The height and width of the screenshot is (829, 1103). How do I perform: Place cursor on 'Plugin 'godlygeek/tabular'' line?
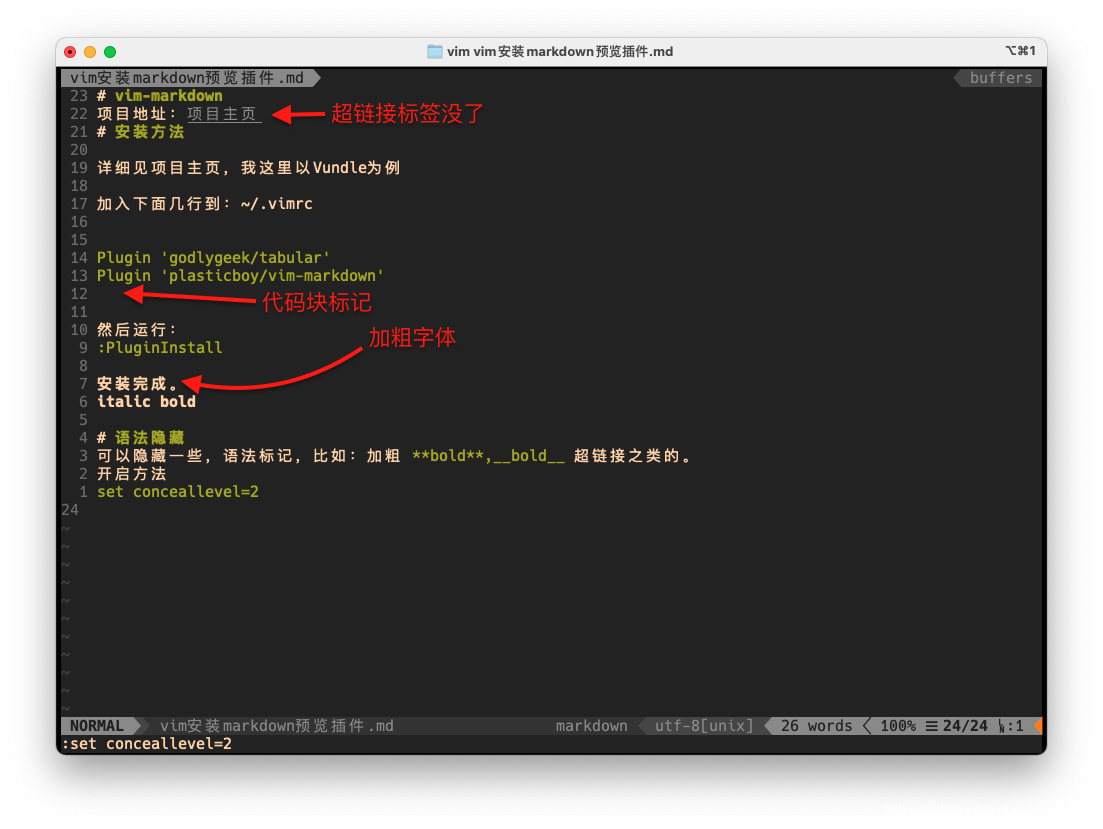[213, 258]
